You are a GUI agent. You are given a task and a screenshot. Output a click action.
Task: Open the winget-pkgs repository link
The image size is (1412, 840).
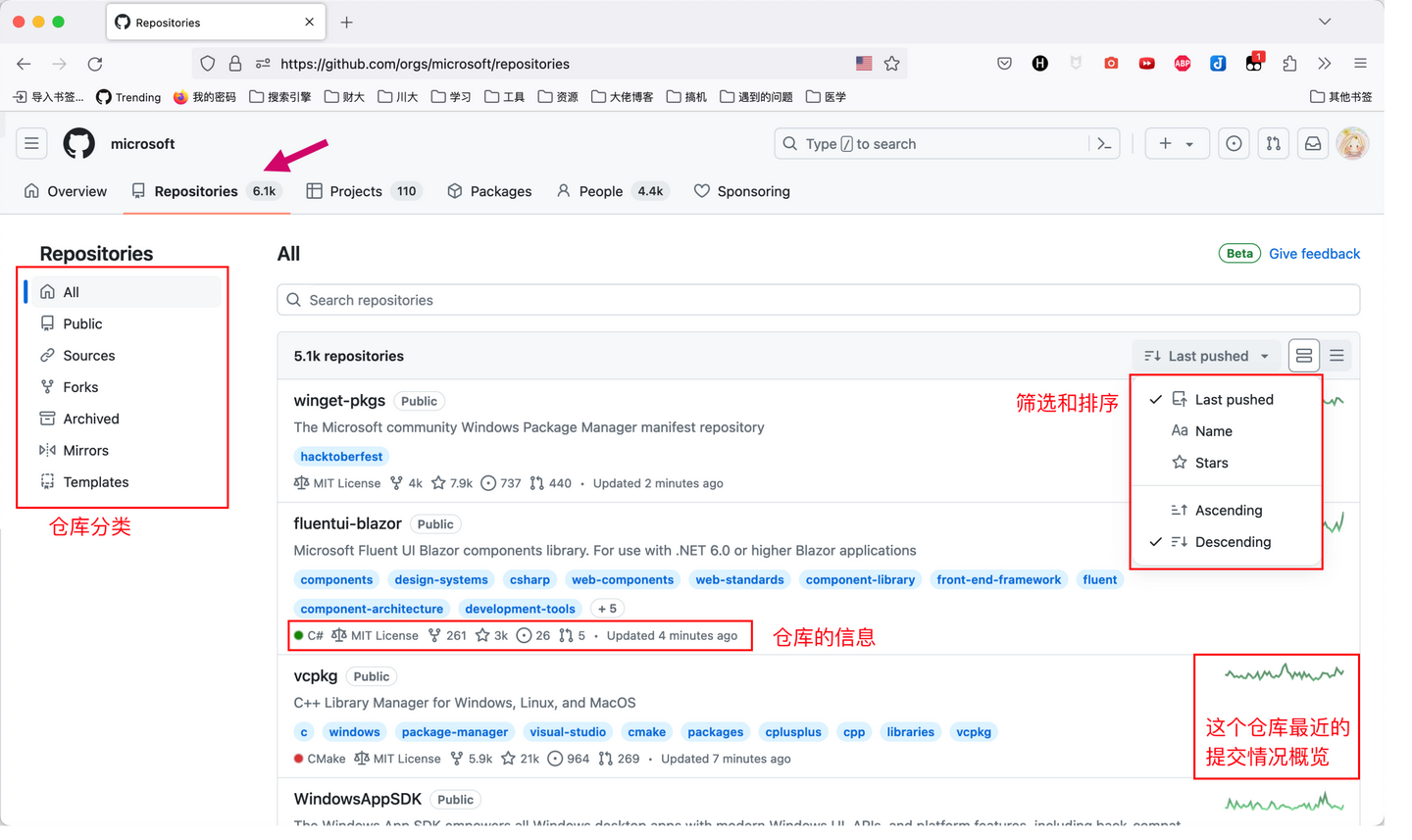[x=339, y=400]
